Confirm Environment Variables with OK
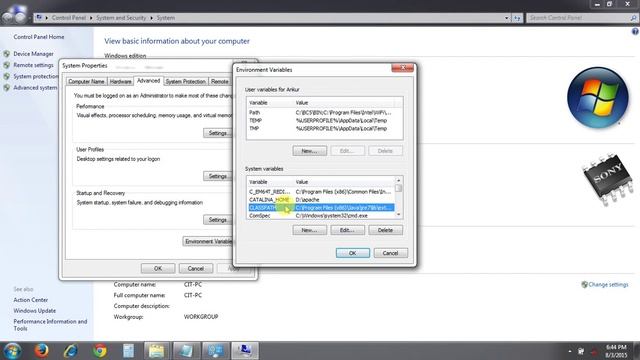 (x=353, y=253)
